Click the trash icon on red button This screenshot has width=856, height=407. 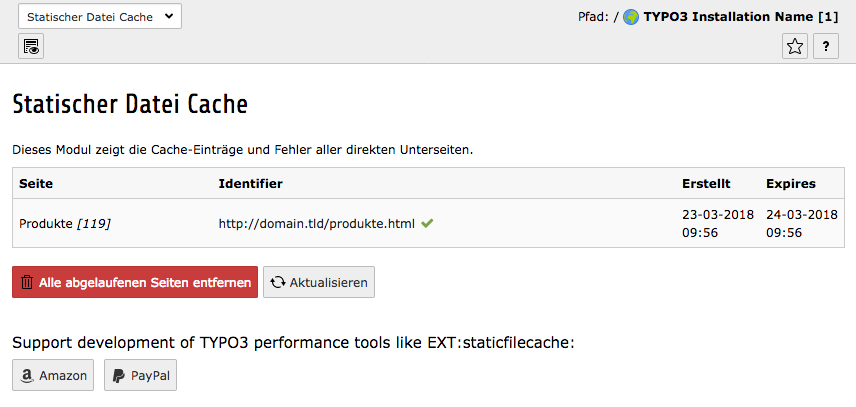point(27,283)
